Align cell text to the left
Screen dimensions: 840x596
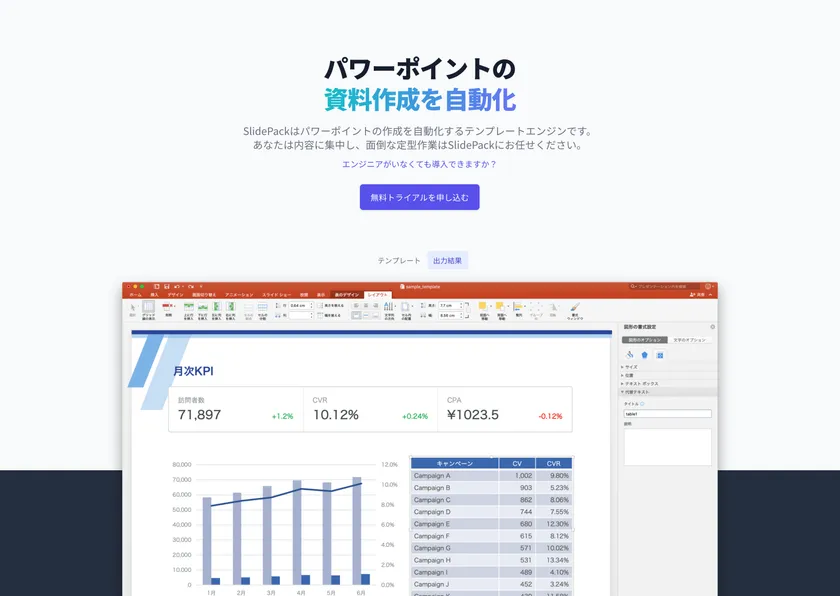coord(356,305)
